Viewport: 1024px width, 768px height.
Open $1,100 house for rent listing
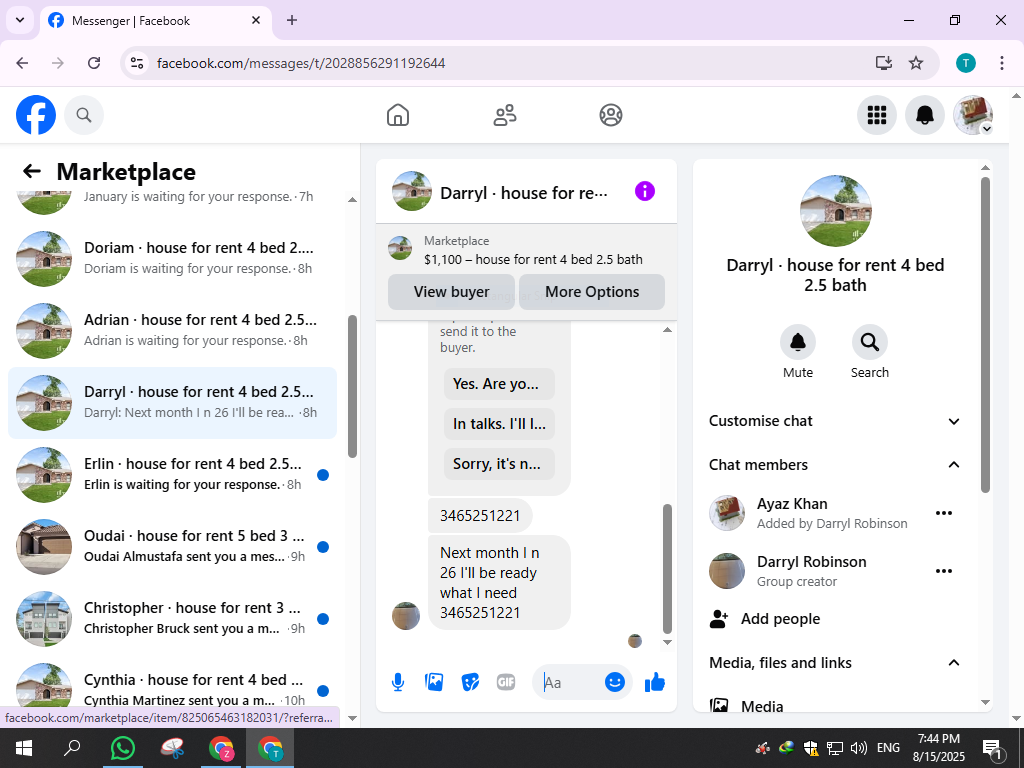pyautogui.click(x=526, y=250)
